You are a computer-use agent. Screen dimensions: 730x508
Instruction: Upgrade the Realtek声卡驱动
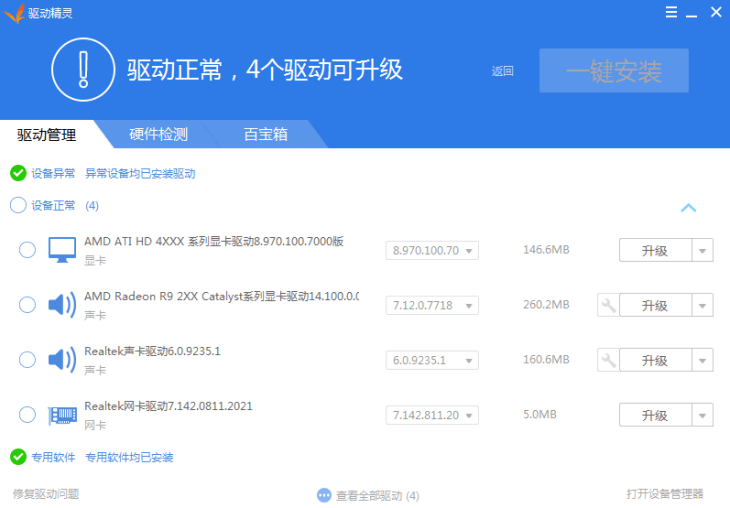pos(655,360)
